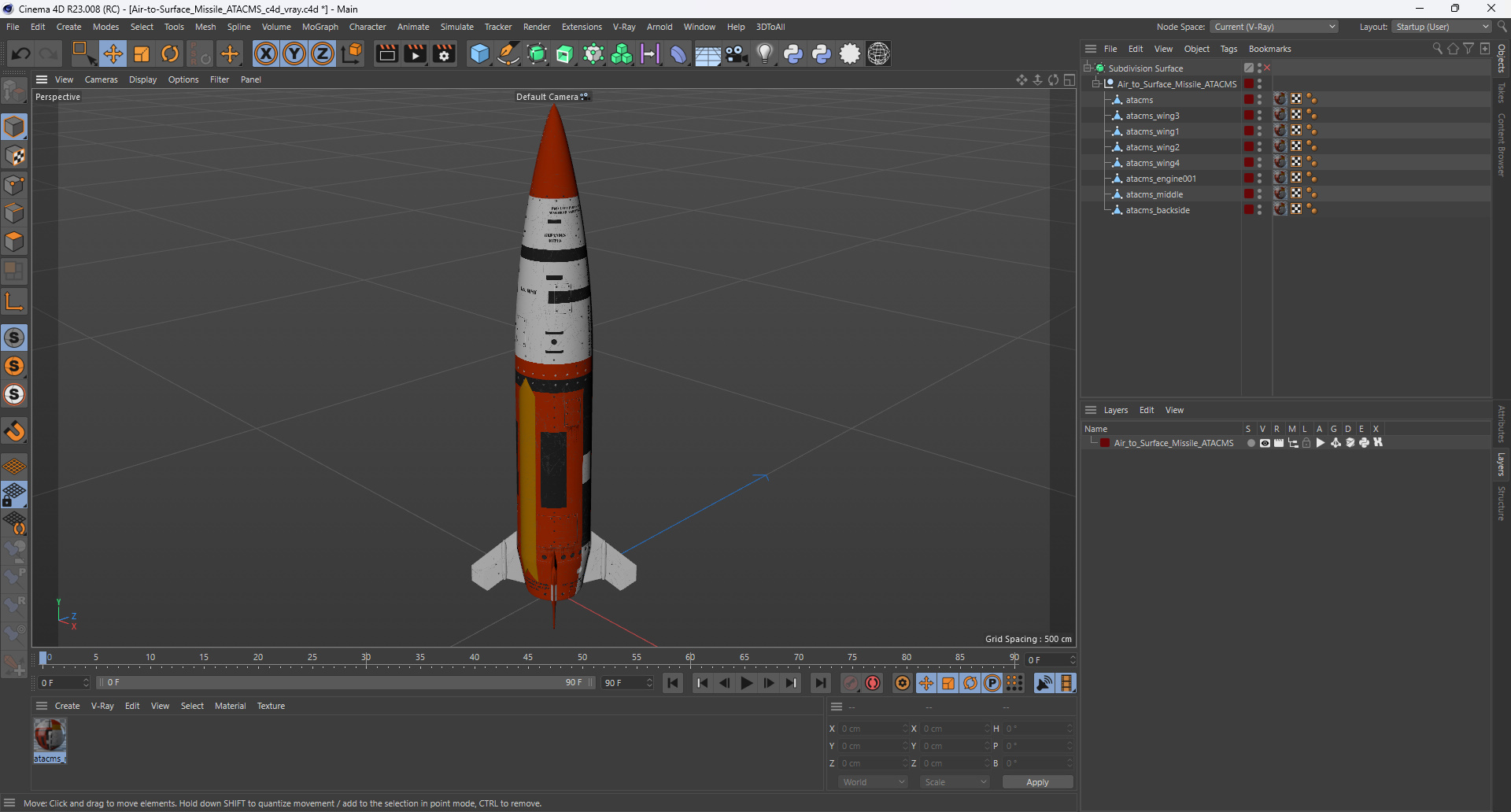Select Model mode cube icon
The height and width of the screenshot is (812, 1511).
pyautogui.click(x=14, y=127)
